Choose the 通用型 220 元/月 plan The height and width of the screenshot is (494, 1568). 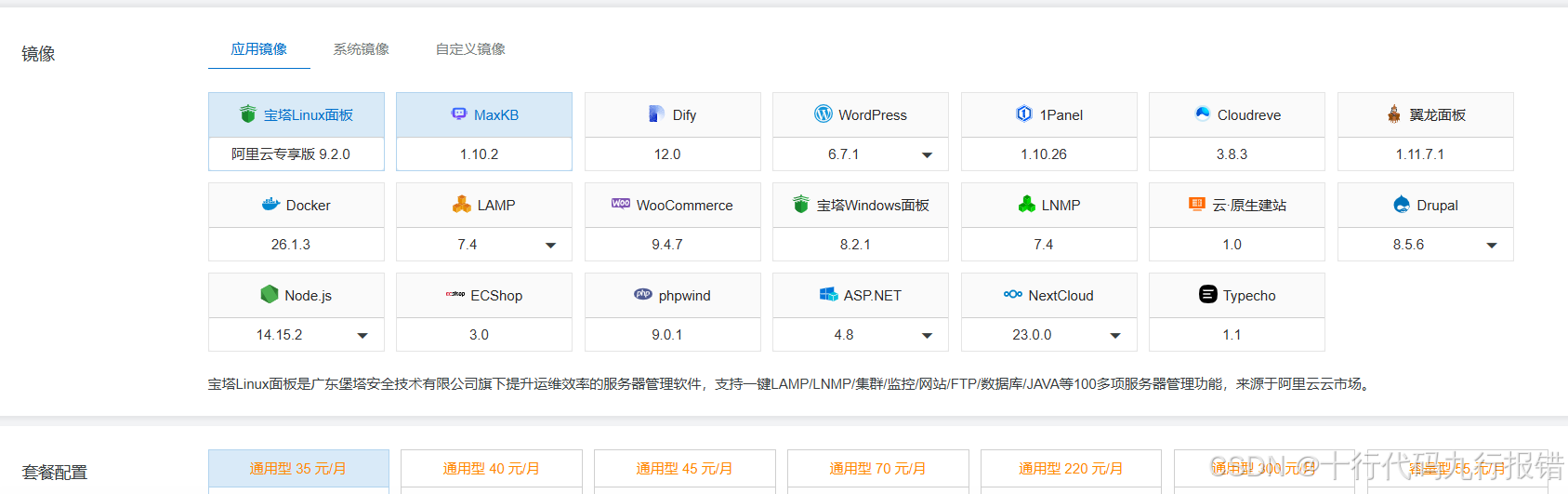[x=1071, y=469]
